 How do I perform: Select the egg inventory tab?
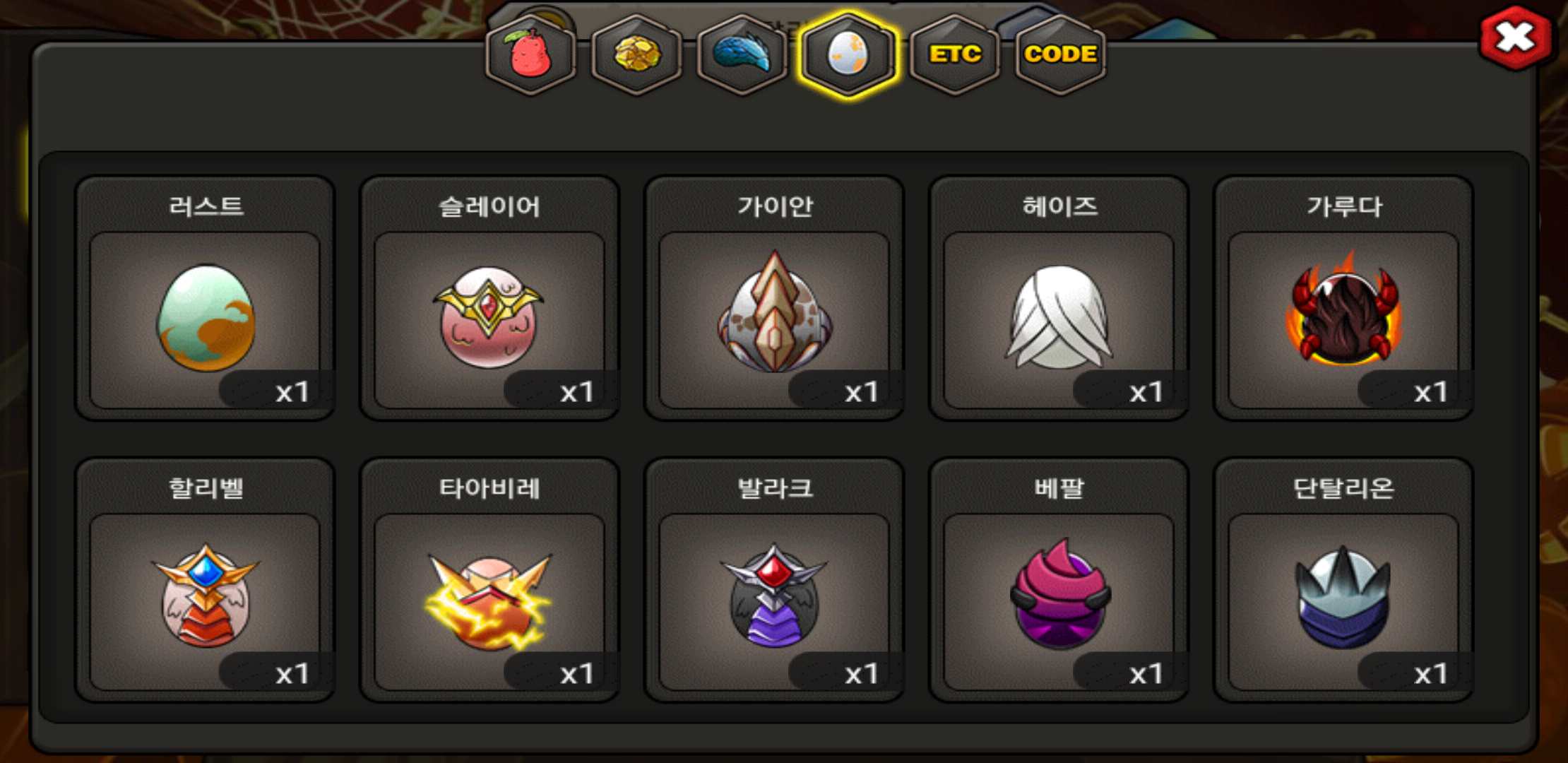[848, 55]
